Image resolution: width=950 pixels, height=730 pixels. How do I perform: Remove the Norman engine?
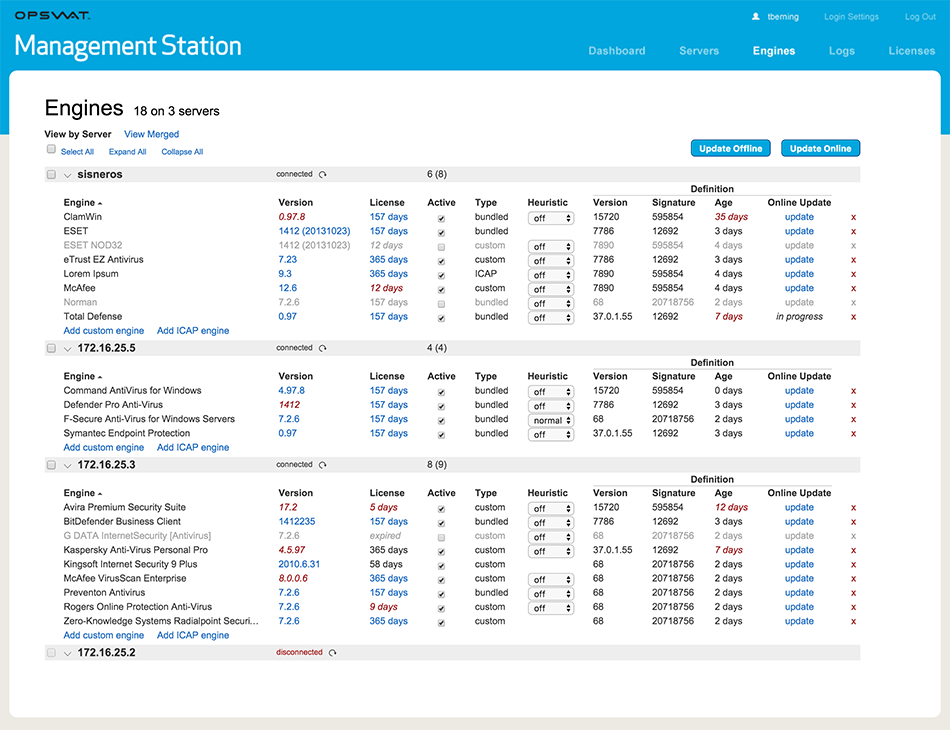pos(854,303)
